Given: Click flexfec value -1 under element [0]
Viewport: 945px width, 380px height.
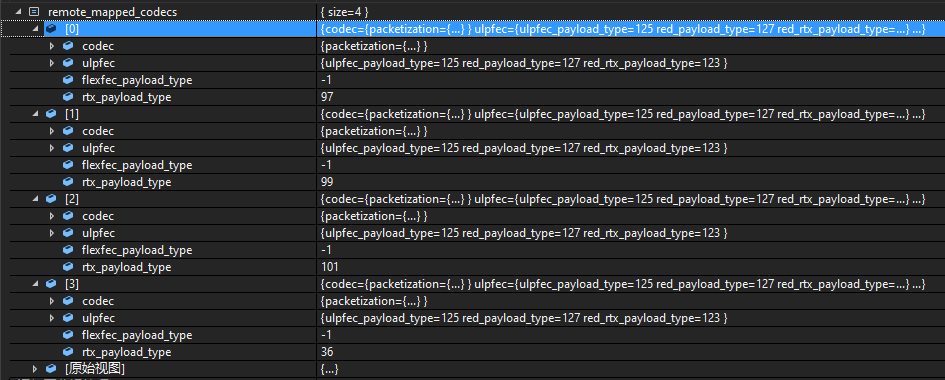Looking at the screenshot, I should tap(326, 80).
